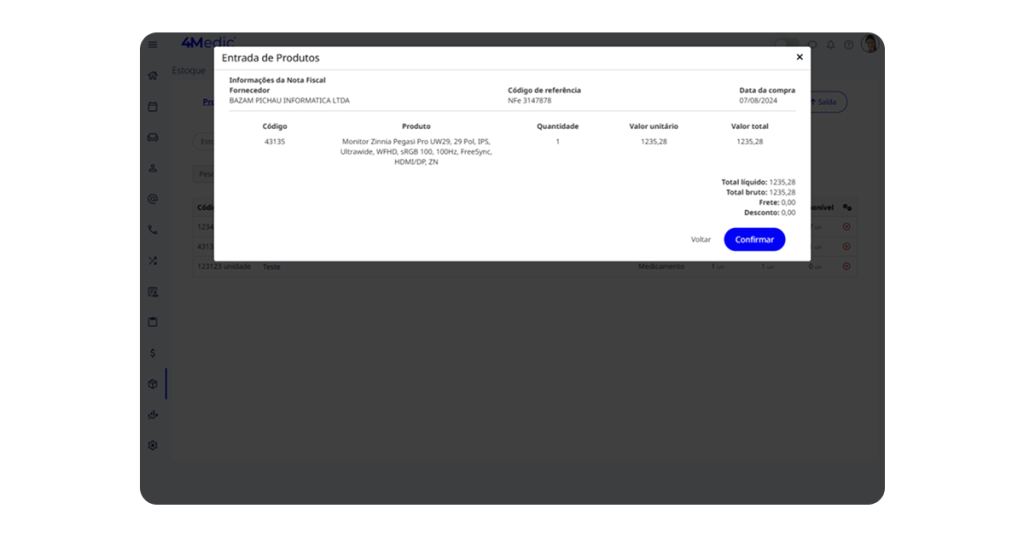The width and height of the screenshot is (1024, 538).
Task: Open the person icon in the sidebar
Action: pyautogui.click(x=153, y=168)
